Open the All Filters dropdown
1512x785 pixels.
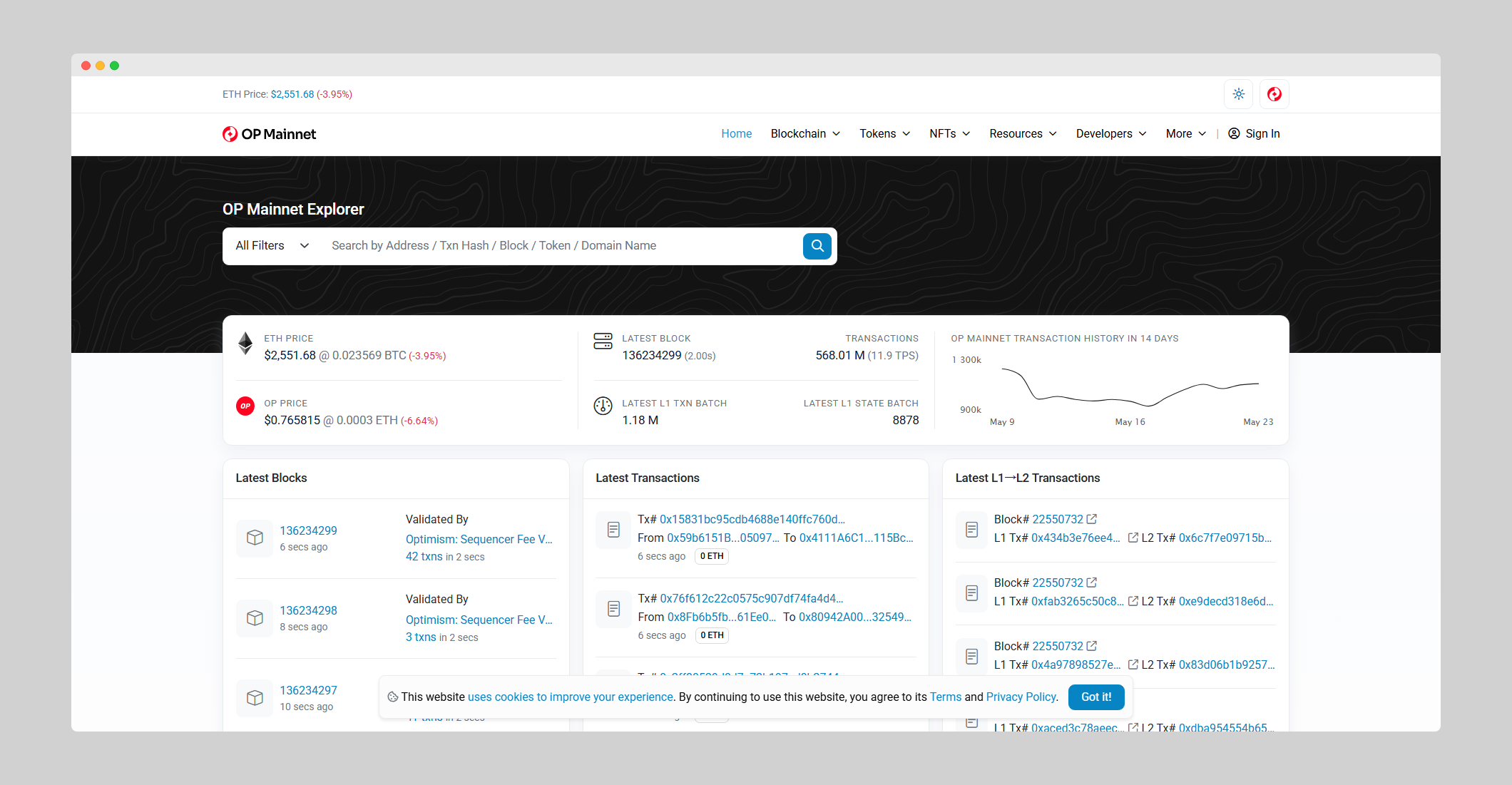coord(272,246)
